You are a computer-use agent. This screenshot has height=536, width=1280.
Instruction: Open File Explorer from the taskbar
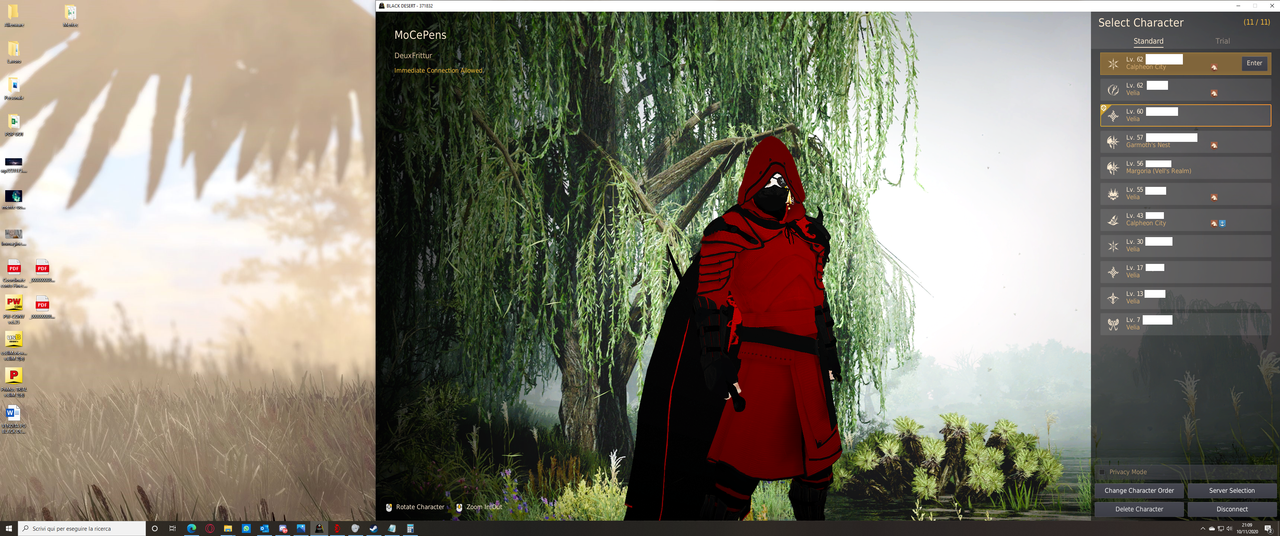[228, 528]
